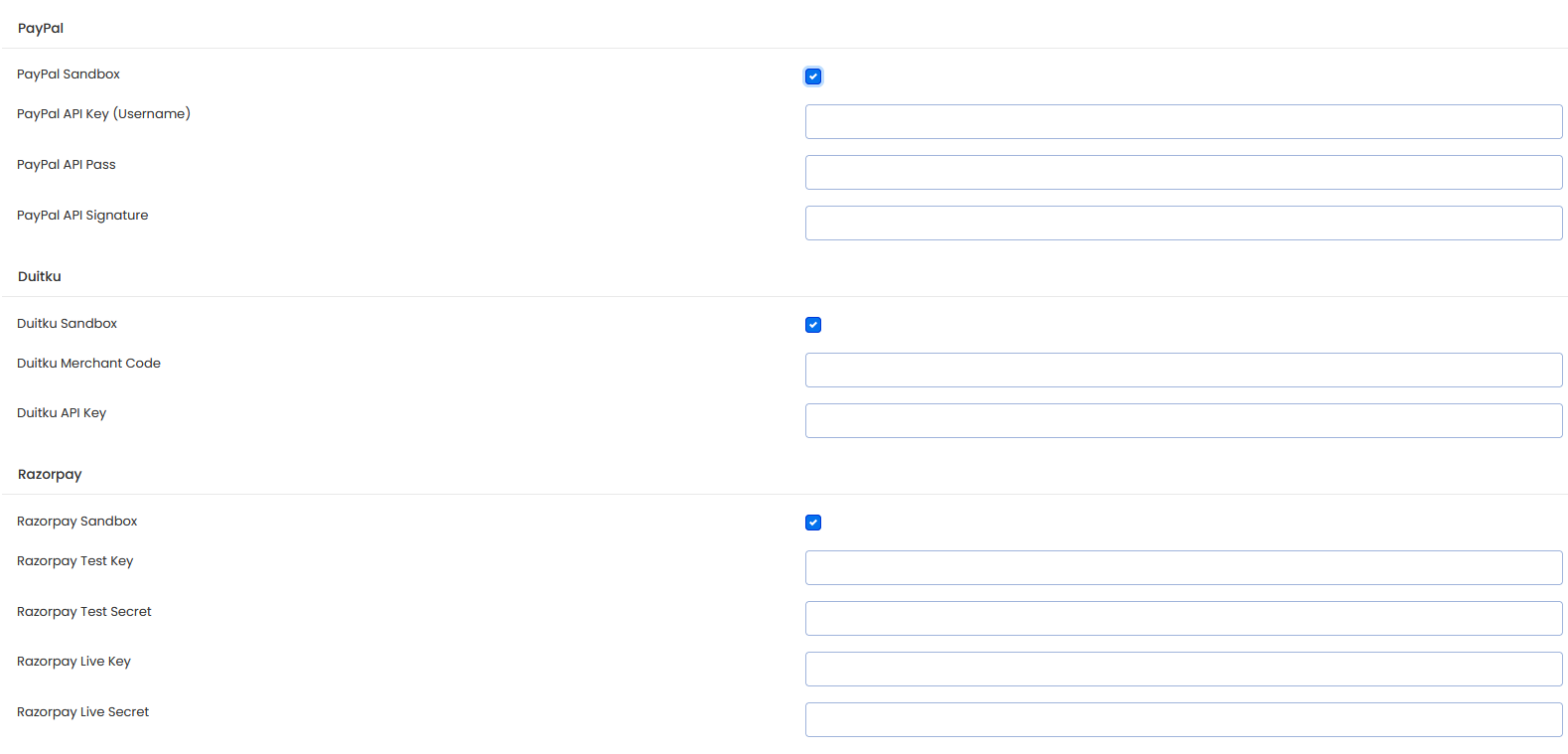Viewport: 1568px width, 754px height.
Task: Click the PayPal section heading
Action: 41,28
